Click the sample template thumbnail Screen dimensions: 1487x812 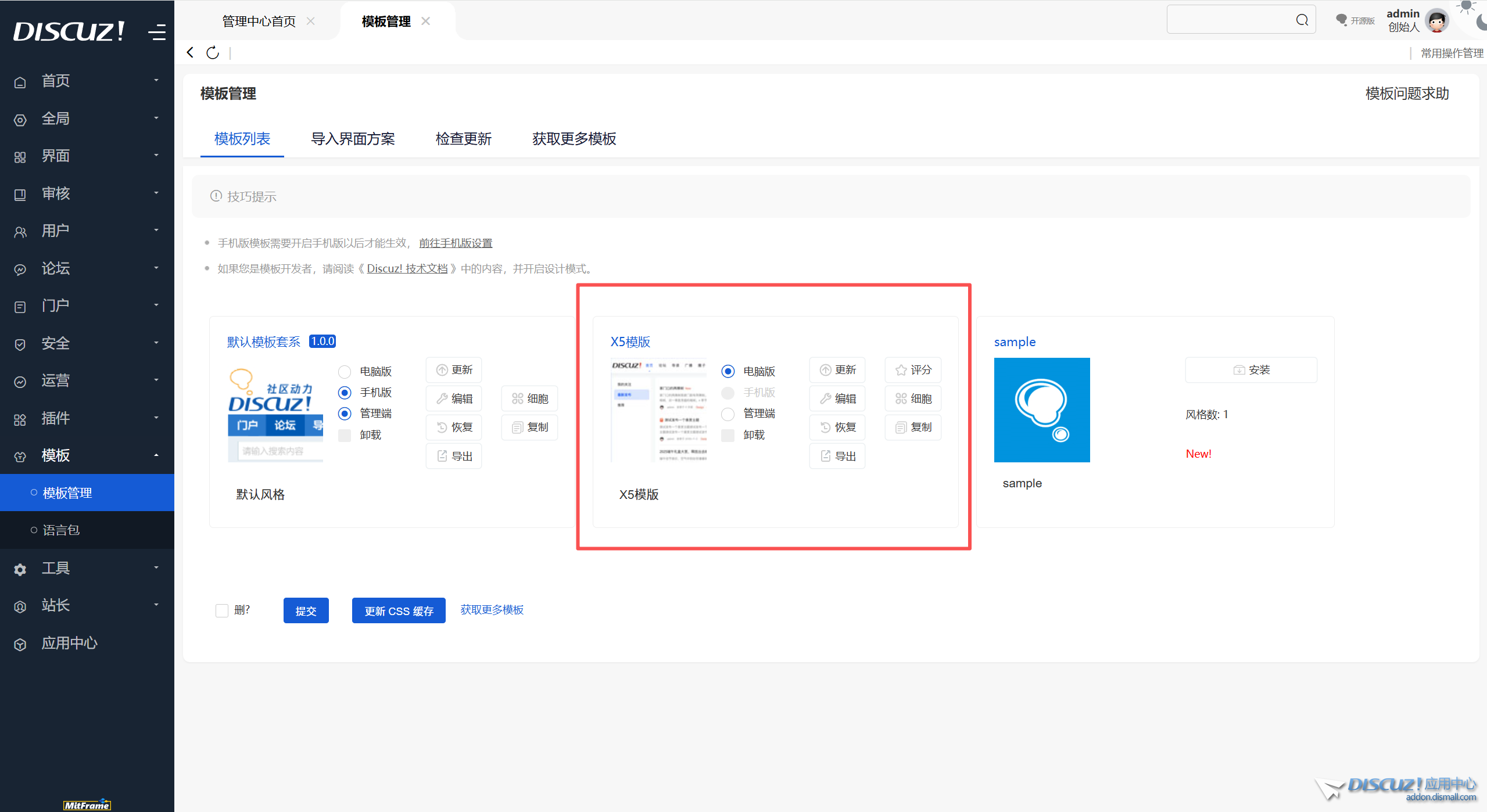pyautogui.click(x=1042, y=410)
